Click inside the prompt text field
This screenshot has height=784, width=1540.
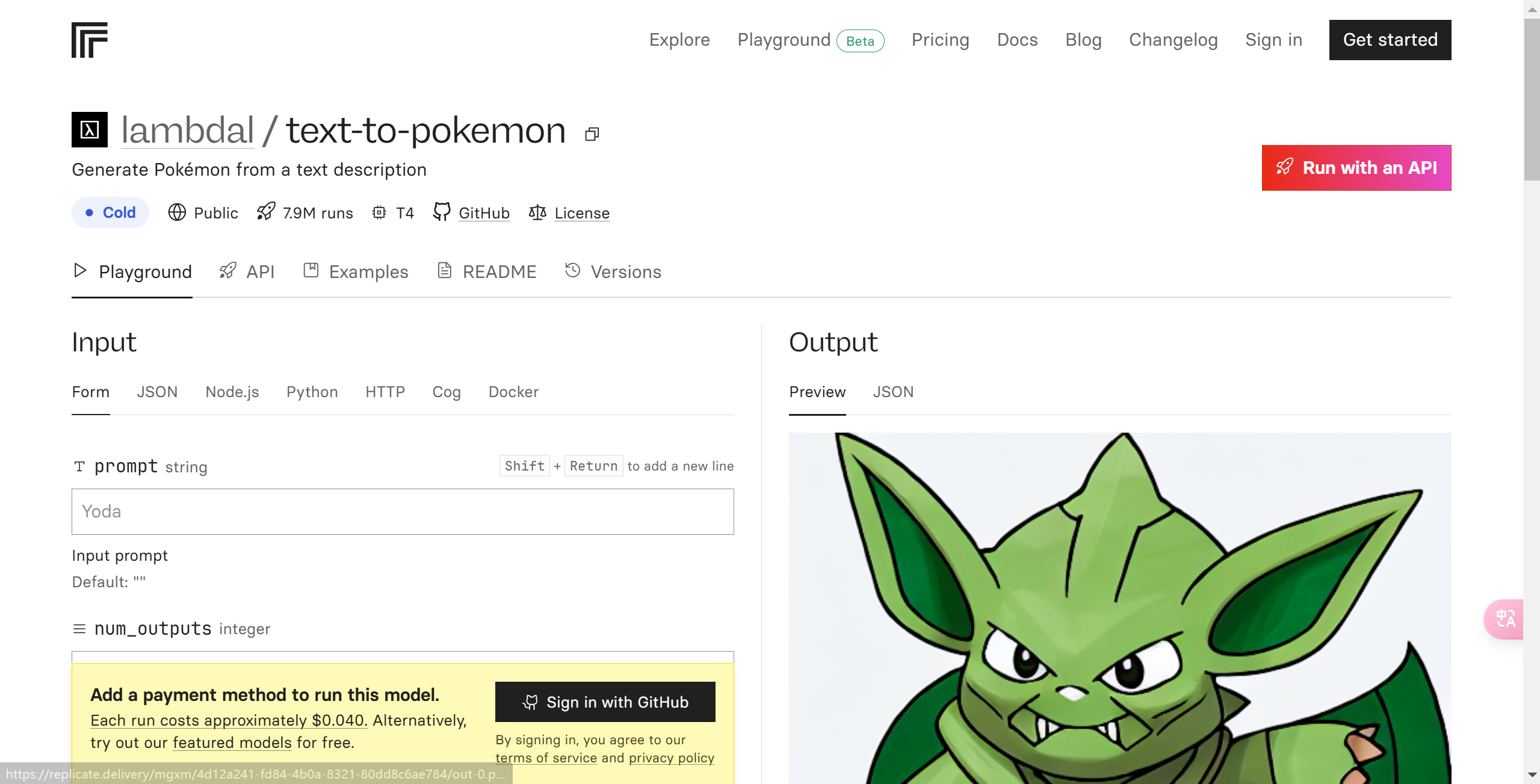pos(402,511)
